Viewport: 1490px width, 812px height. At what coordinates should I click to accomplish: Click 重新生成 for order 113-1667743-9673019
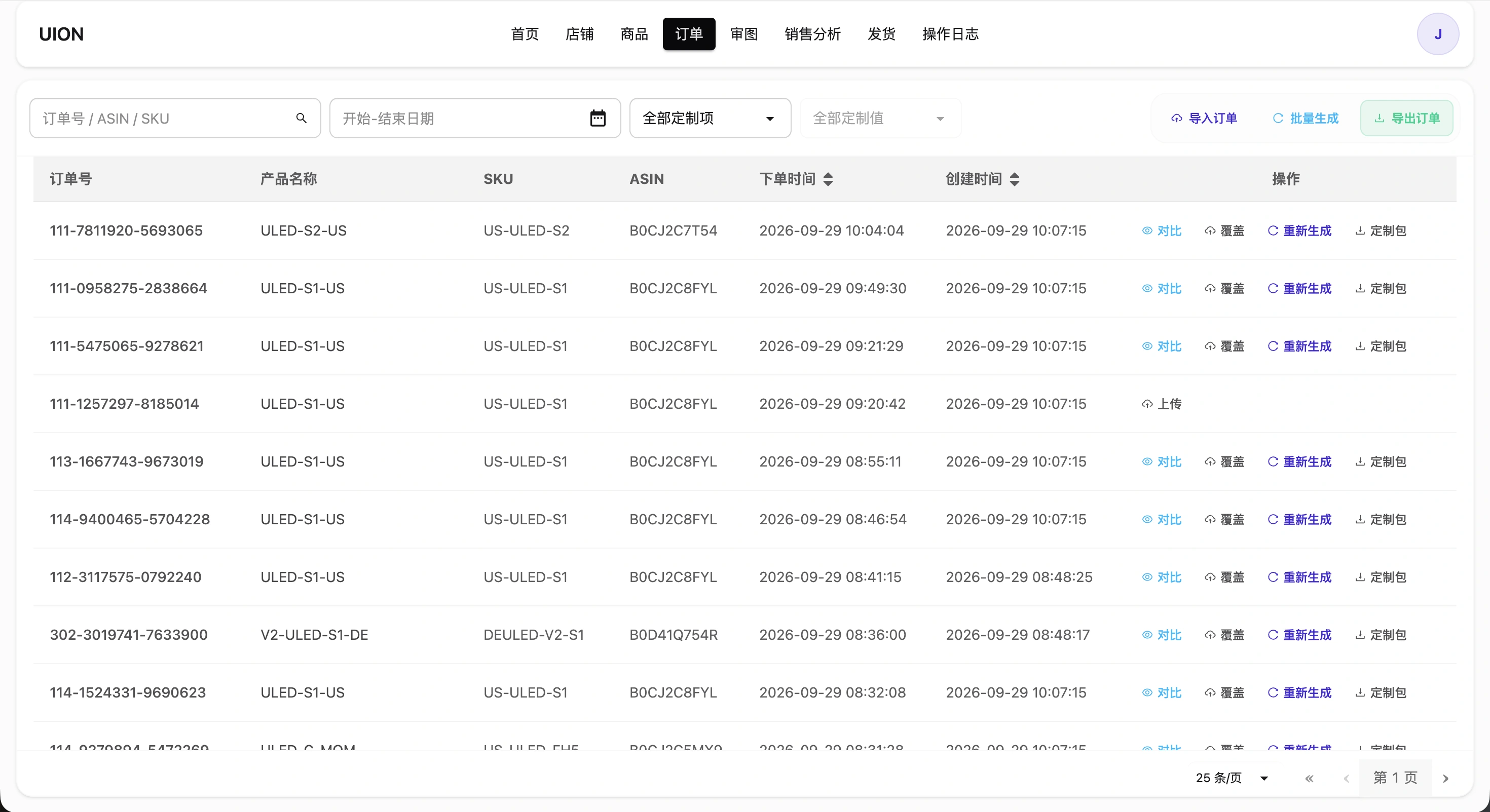click(1299, 462)
